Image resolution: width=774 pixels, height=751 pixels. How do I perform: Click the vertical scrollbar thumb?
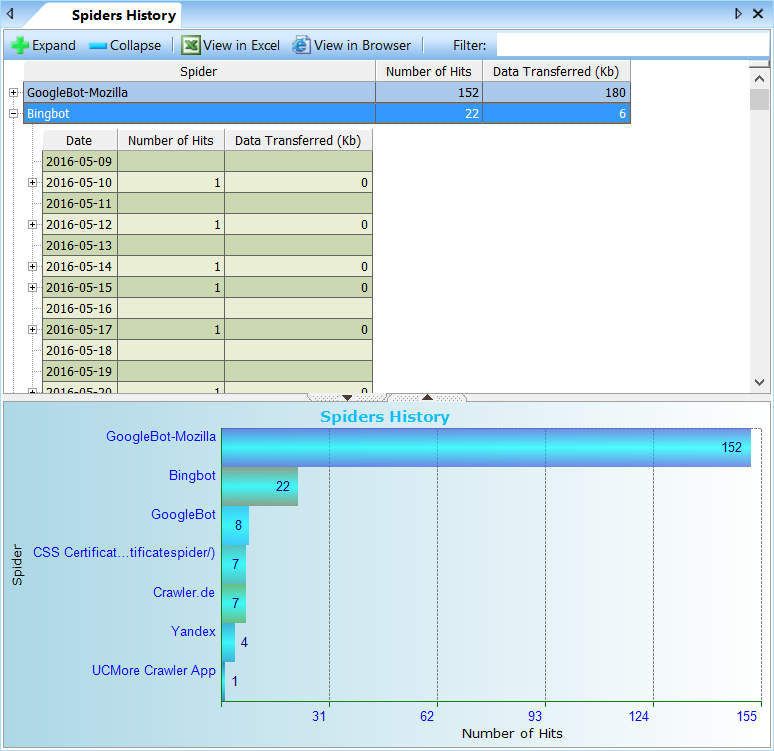(x=759, y=99)
